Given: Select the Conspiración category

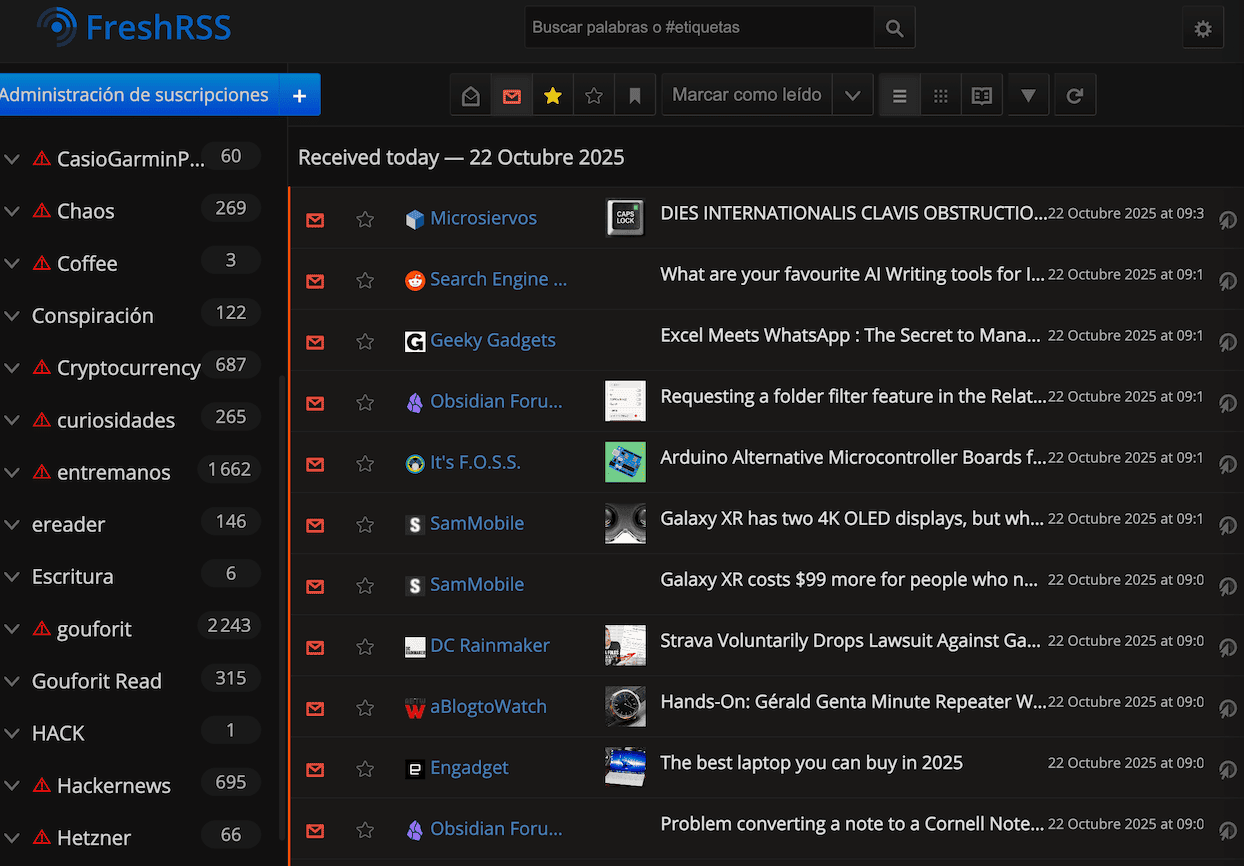Looking at the screenshot, I should pyautogui.click(x=93, y=316).
